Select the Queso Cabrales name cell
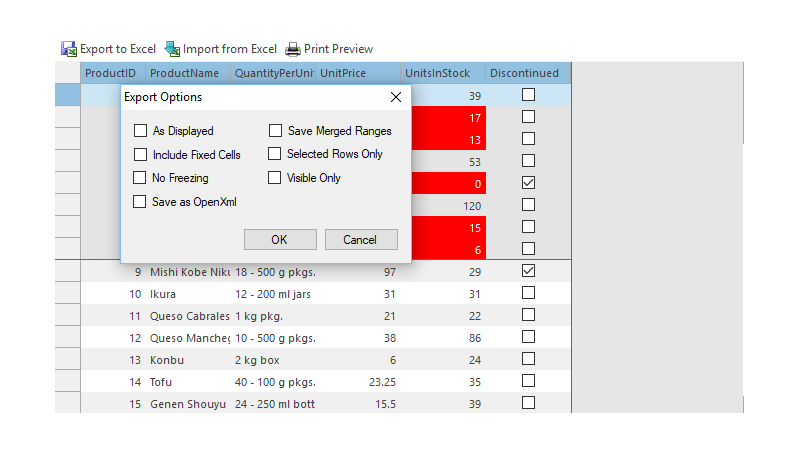The image size is (800, 450). [x=188, y=316]
